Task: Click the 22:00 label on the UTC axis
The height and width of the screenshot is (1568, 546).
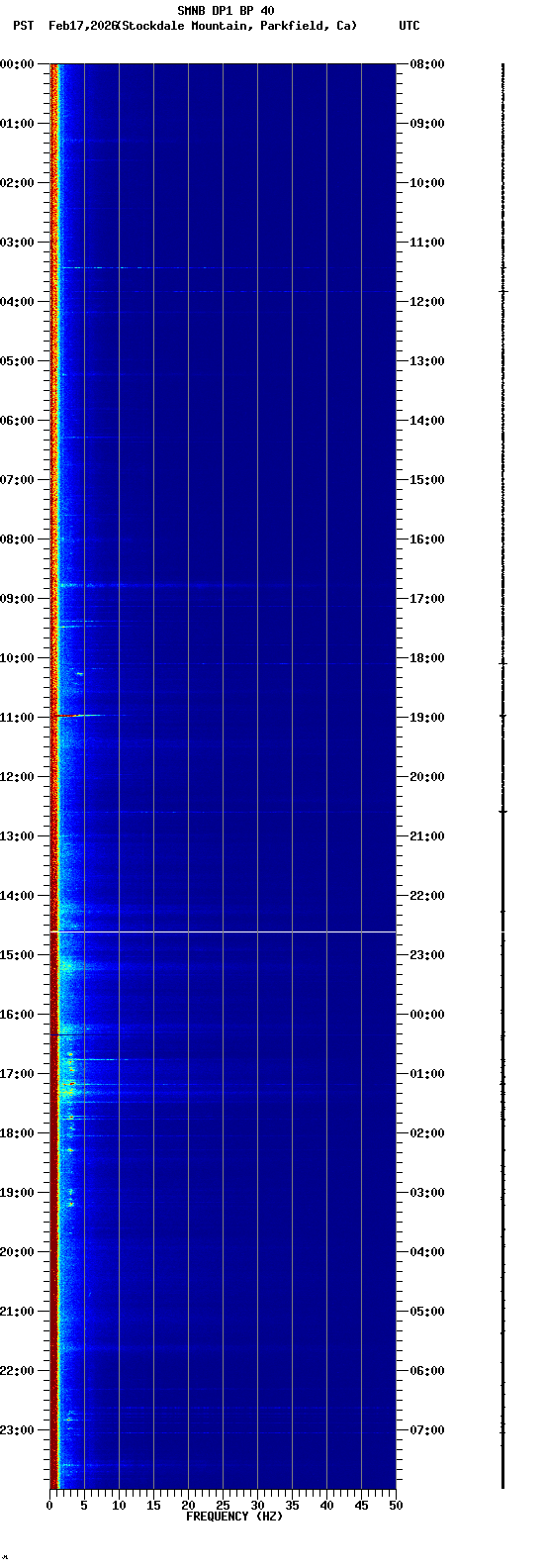Action: [x=427, y=896]
